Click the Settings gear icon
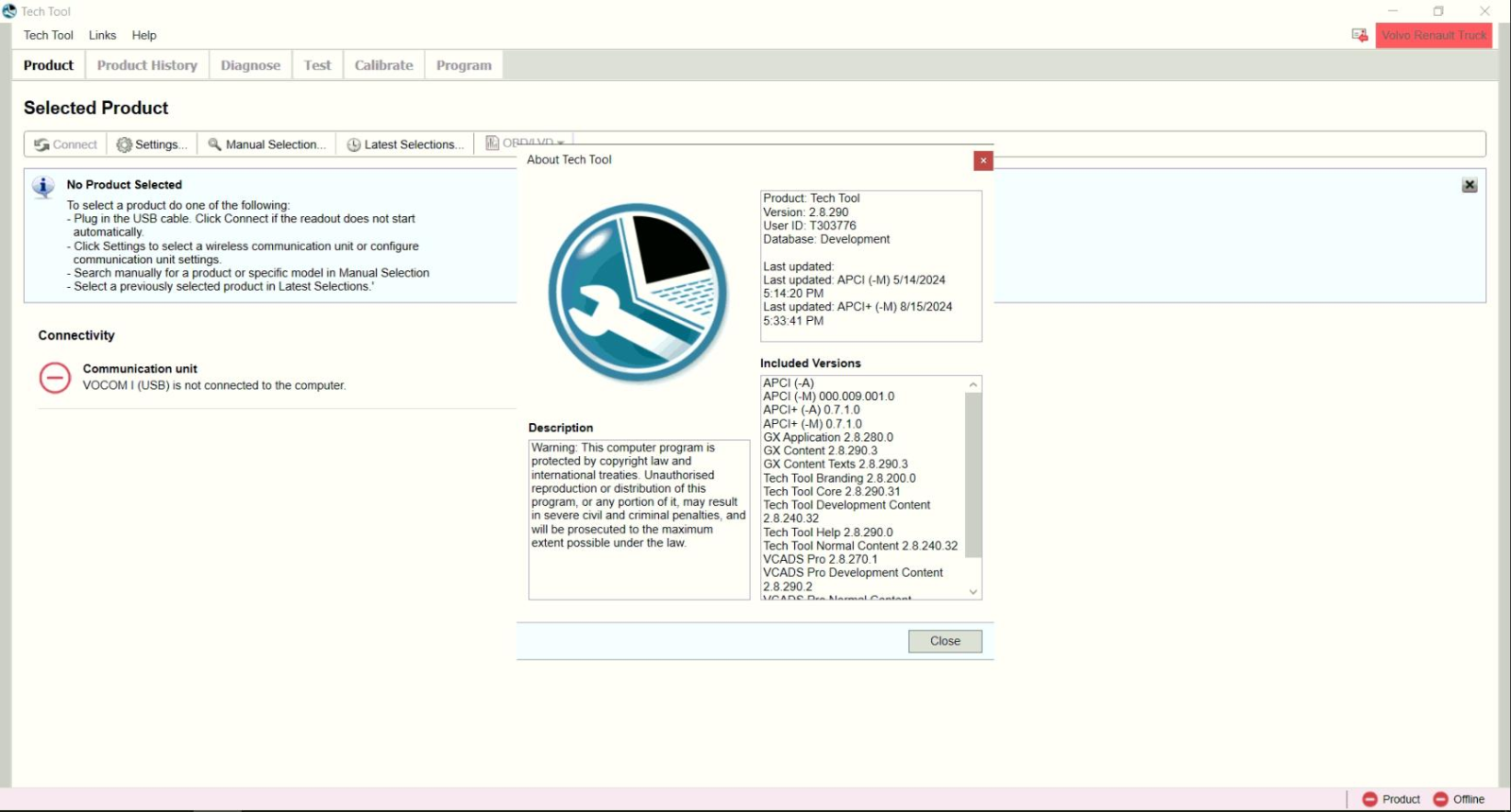 124,144
